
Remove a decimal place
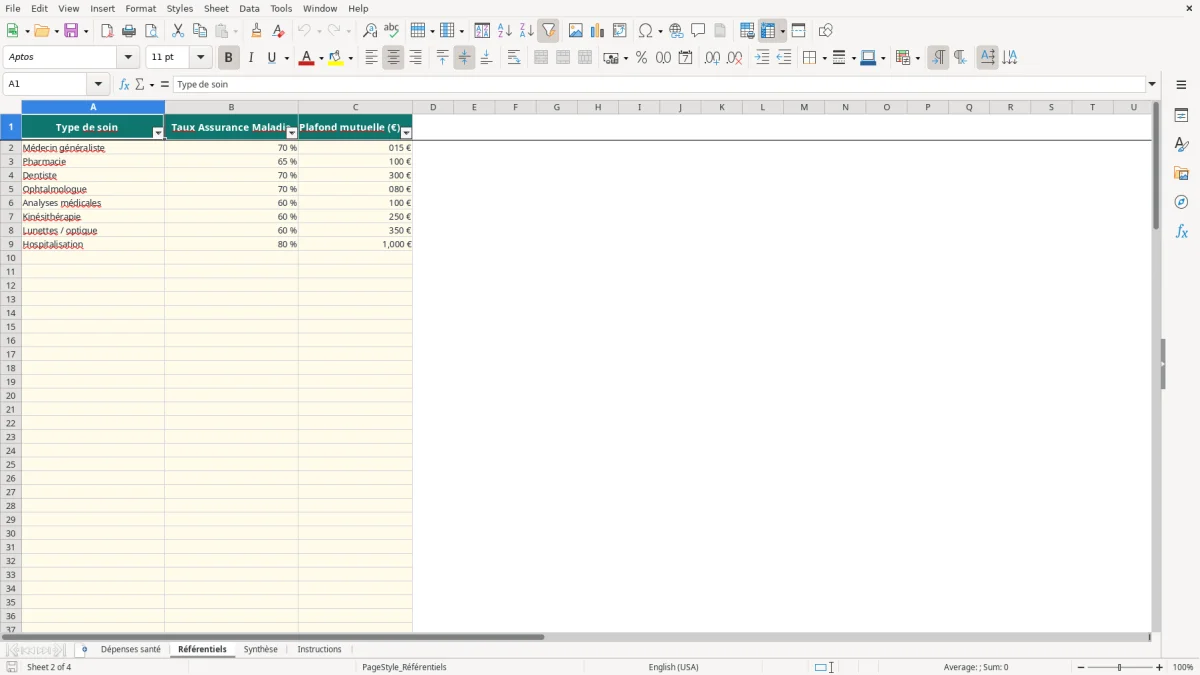tap(735, 58)
